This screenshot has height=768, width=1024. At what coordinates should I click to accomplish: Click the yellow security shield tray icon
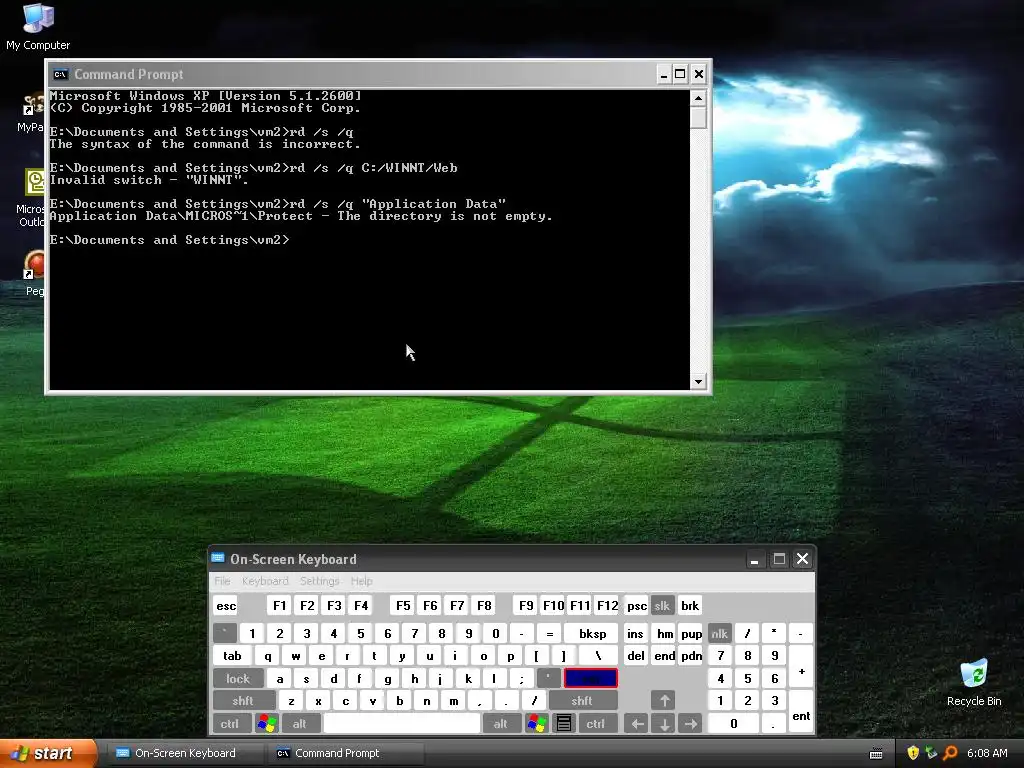(913, 753)
